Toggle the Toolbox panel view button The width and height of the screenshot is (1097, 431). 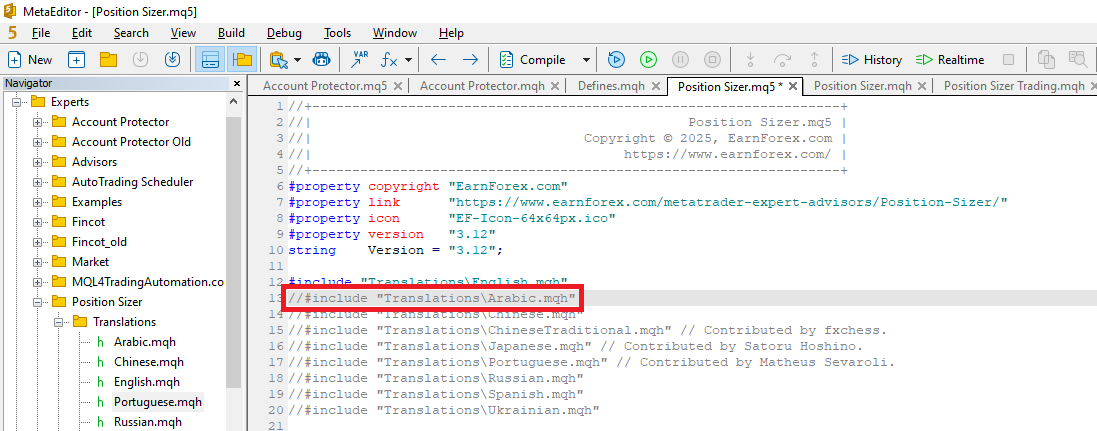coord(210,60)
